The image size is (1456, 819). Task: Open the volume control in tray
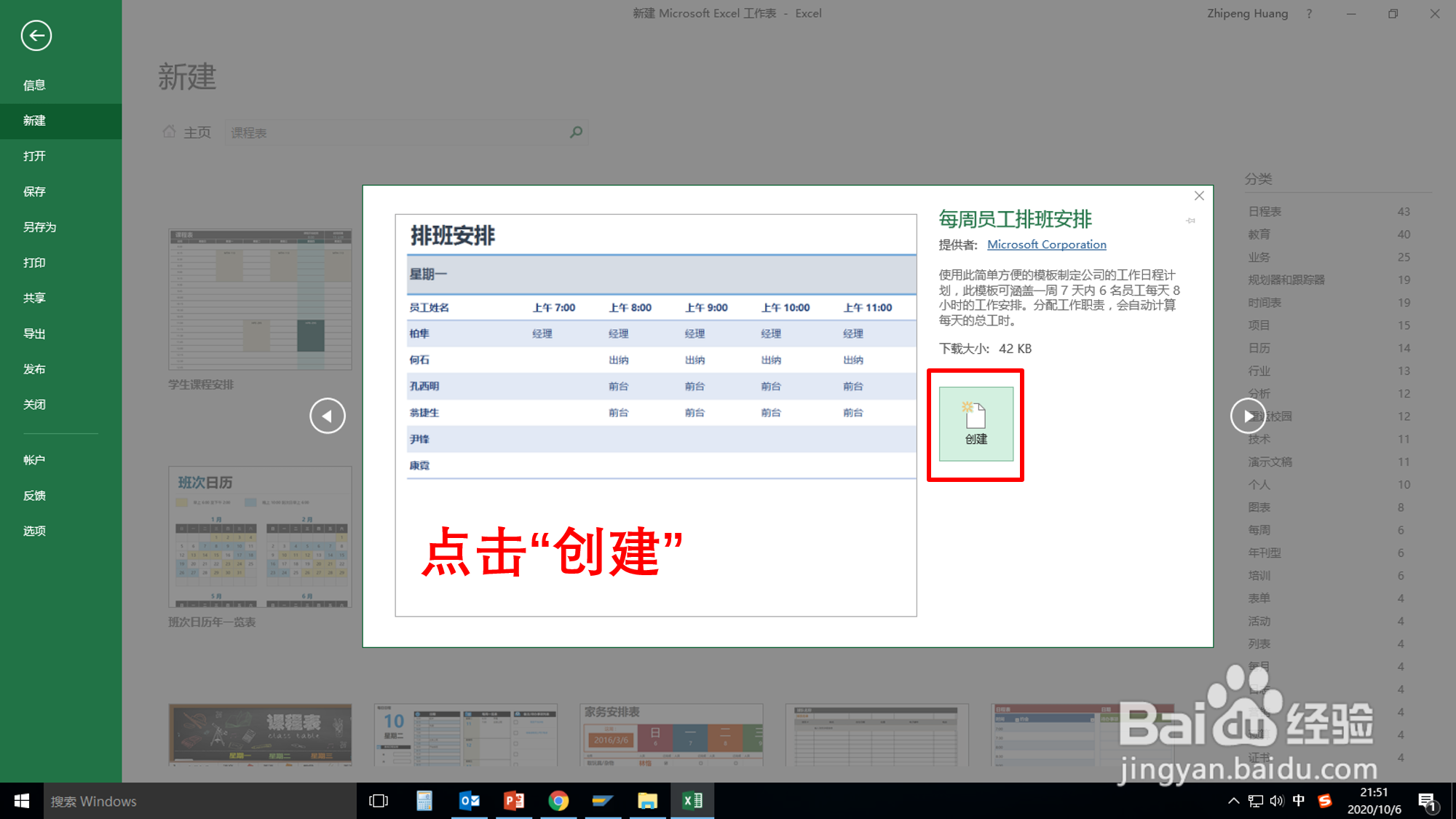tap(1277, 801)
